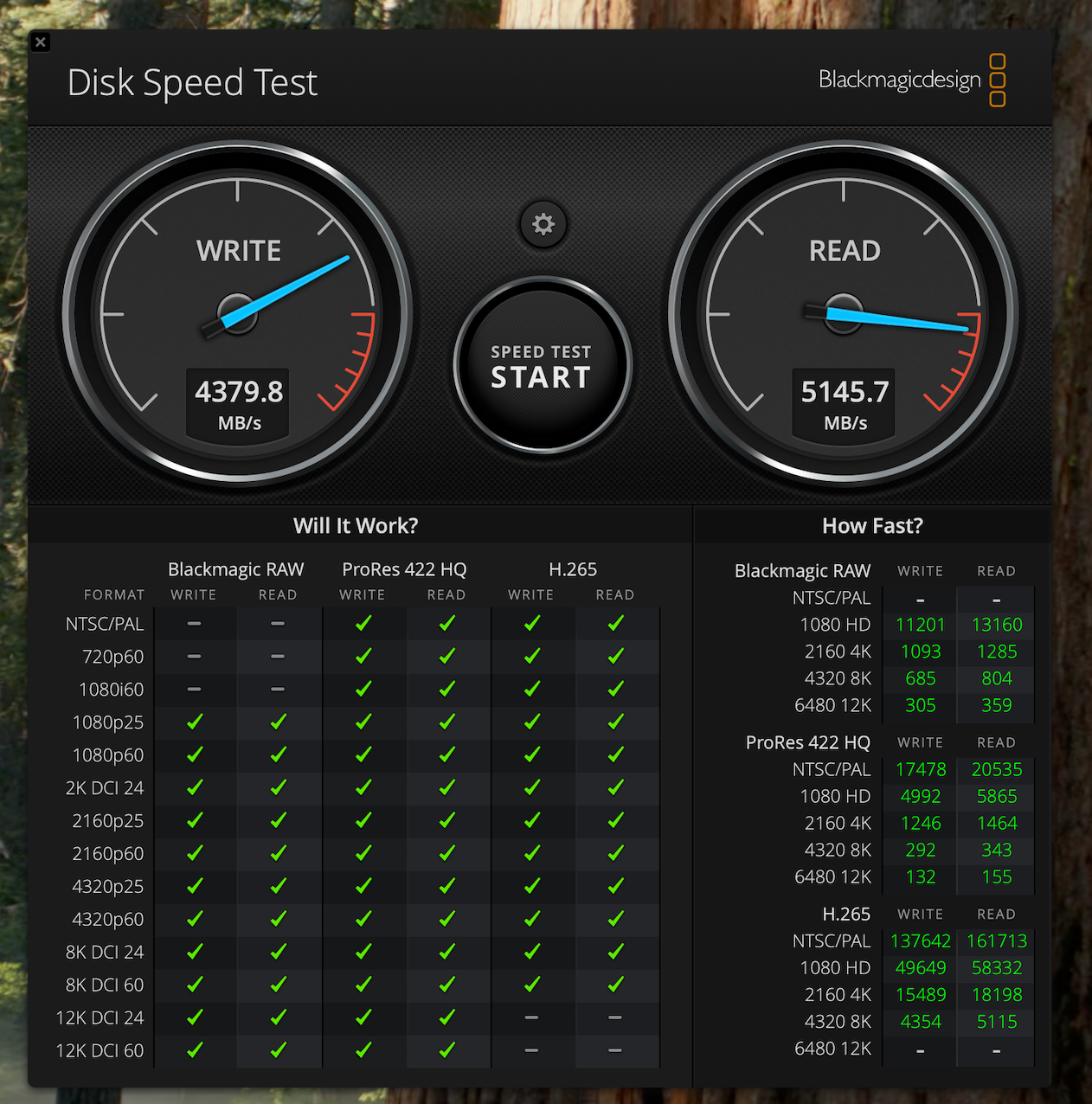The height and width of the screenshot is (1104, 1092).
Task: Click the 12K DCI 24 row label
Action: (x=100, y=1018)
